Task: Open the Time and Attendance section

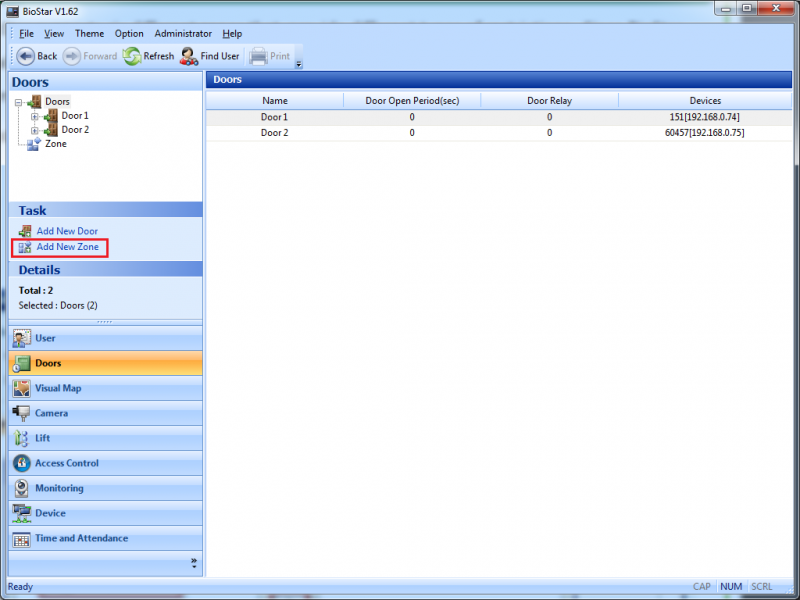Action: click(x=81, y=538)
